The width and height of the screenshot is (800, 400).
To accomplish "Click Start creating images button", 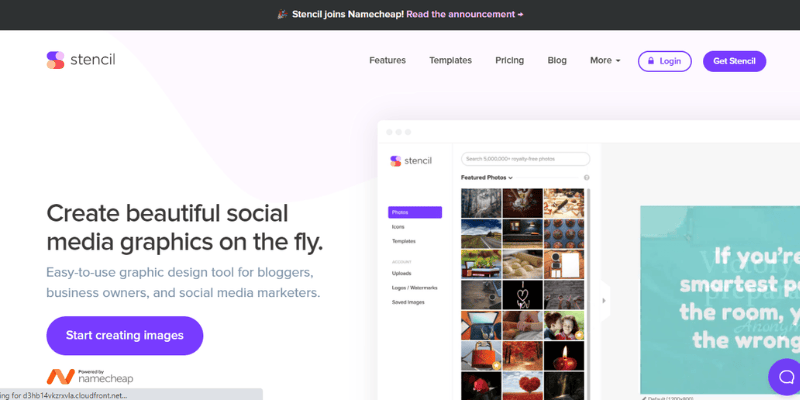I will tap(125, 335).
